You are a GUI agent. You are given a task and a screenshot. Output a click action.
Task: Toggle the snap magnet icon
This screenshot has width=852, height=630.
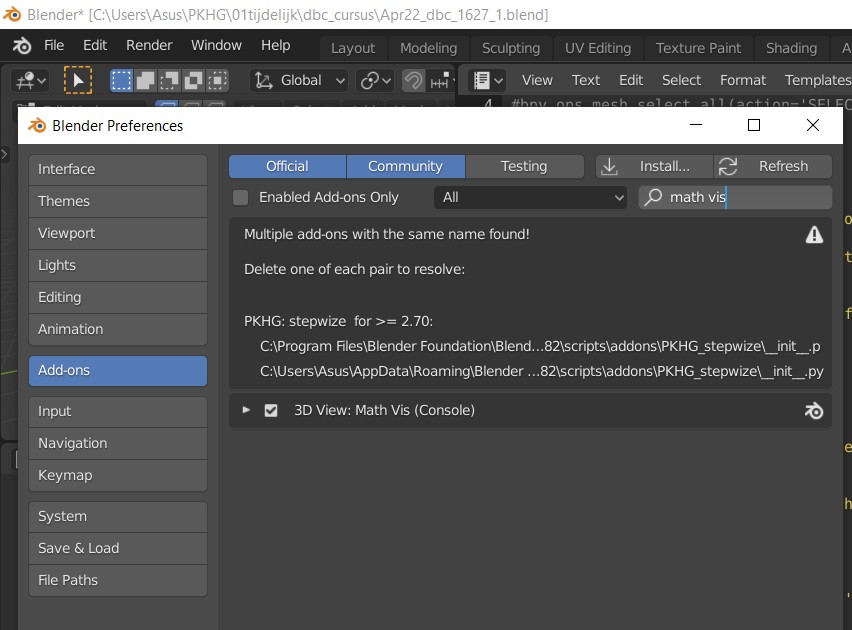pyautogui.click(x=413, y=81)
